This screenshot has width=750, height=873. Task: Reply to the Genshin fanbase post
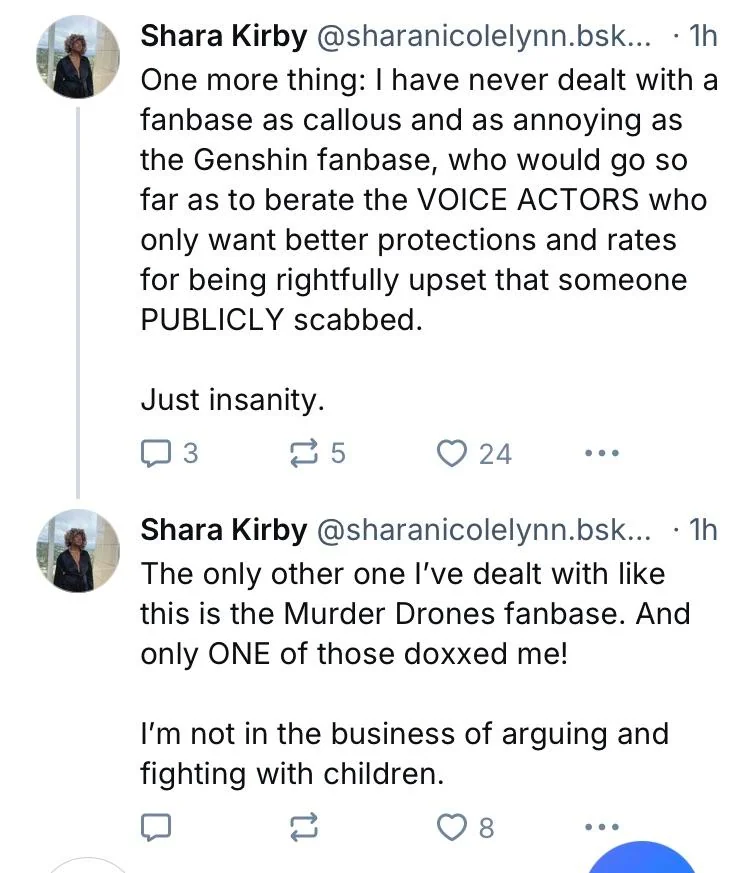pyautogui.click(x=156, y=454)
